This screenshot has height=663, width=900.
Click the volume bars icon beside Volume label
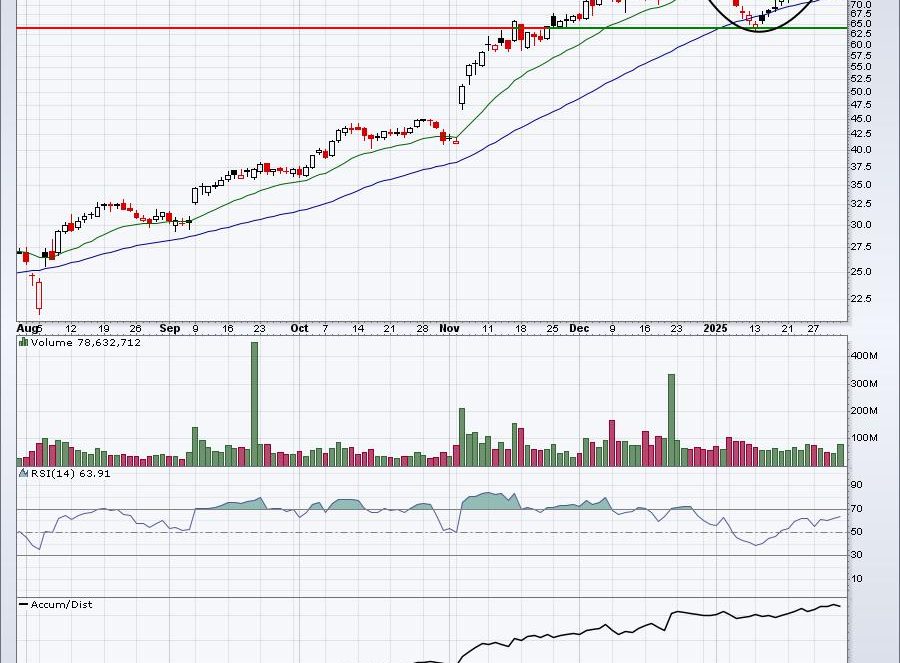tap(24, 342)
